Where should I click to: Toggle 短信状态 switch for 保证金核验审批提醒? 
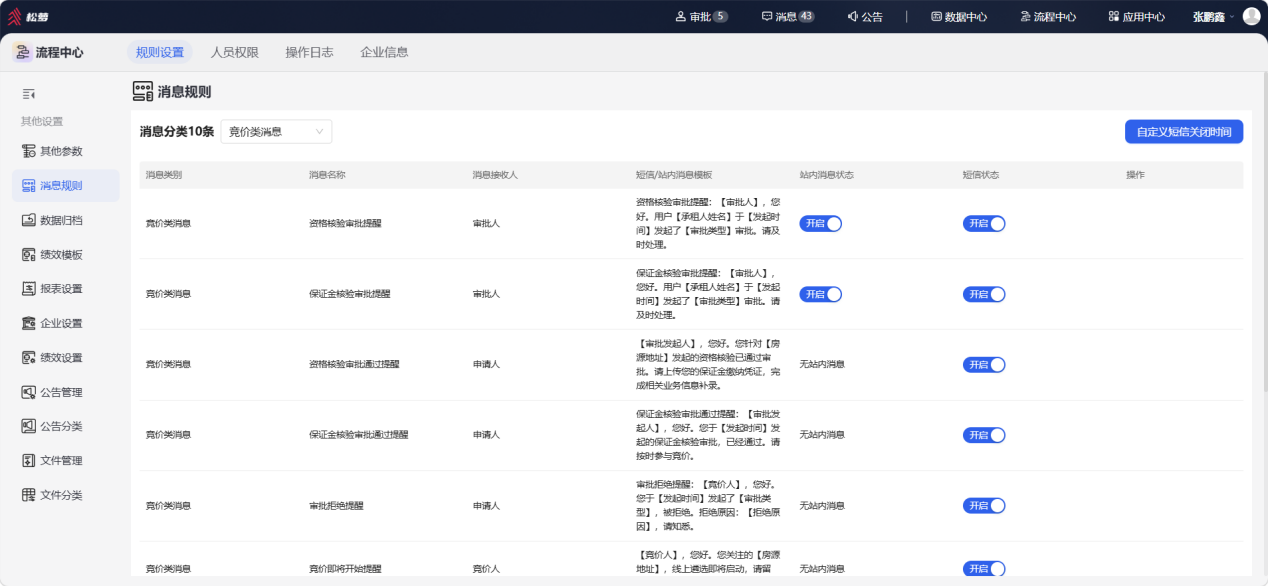(x=984, y=294)
